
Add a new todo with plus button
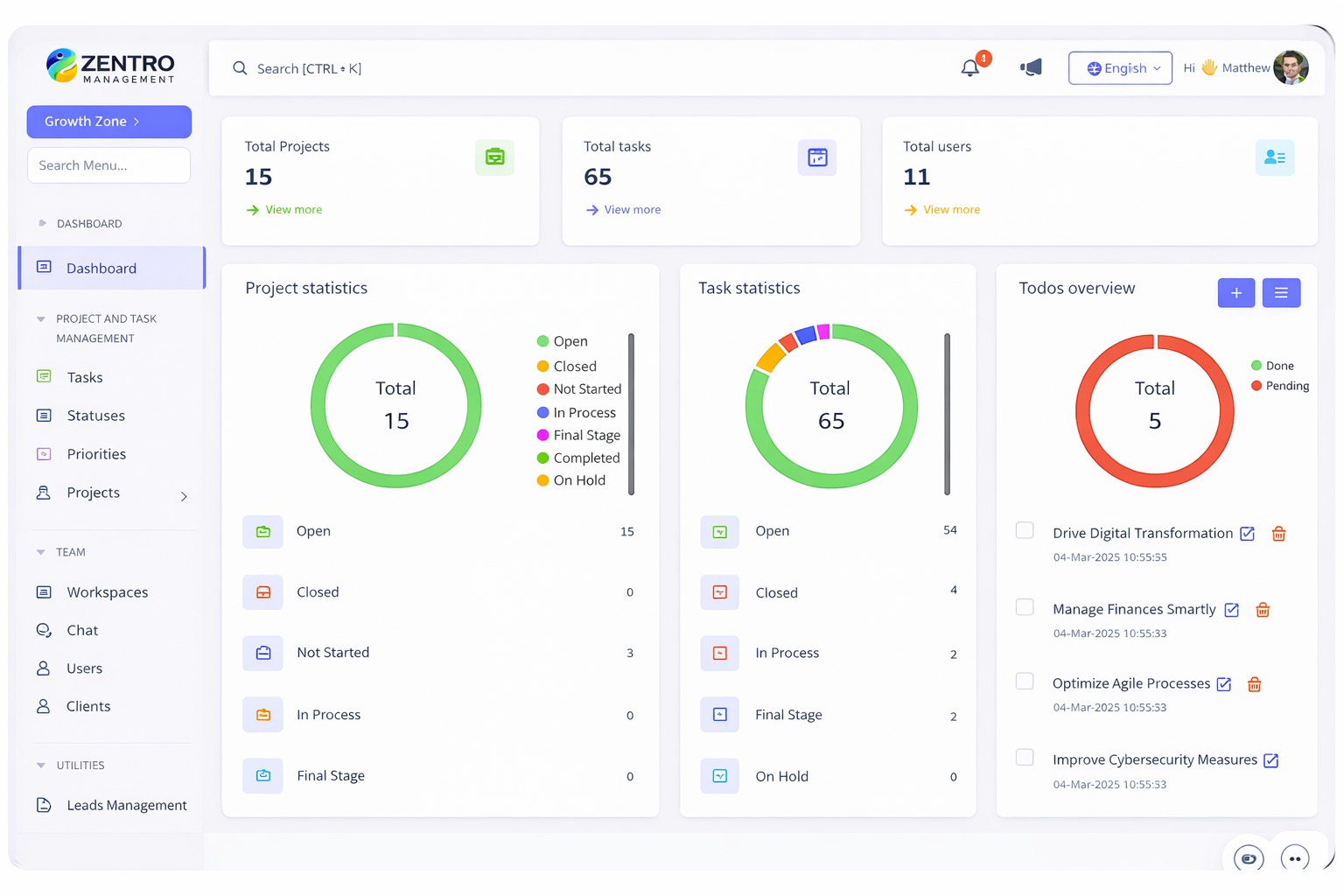click(1235, 293)
